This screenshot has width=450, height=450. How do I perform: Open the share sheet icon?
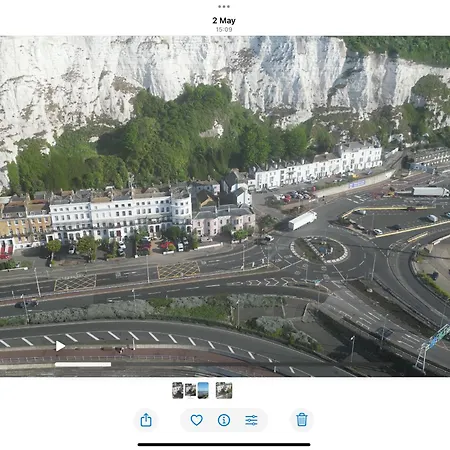coord(146,420)
